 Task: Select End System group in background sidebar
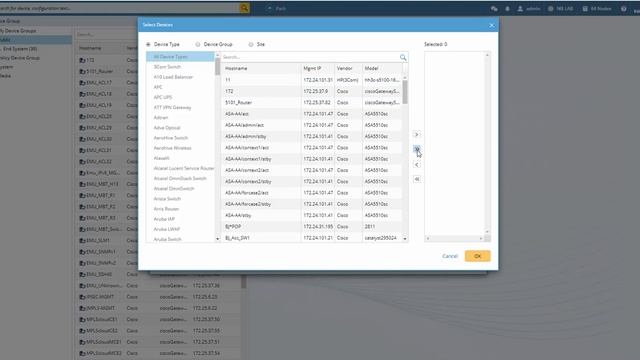20,49
